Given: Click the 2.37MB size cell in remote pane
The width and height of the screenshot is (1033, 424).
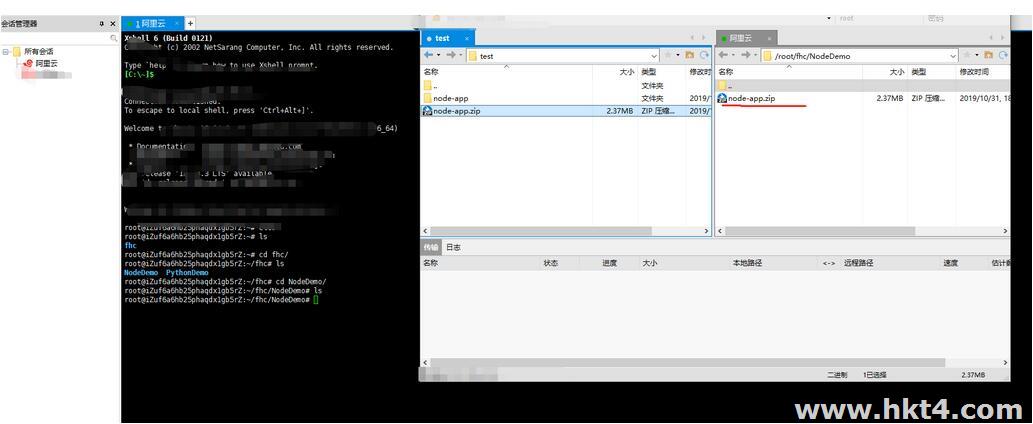Looking at the screenshot, I should tap(889, 98).
